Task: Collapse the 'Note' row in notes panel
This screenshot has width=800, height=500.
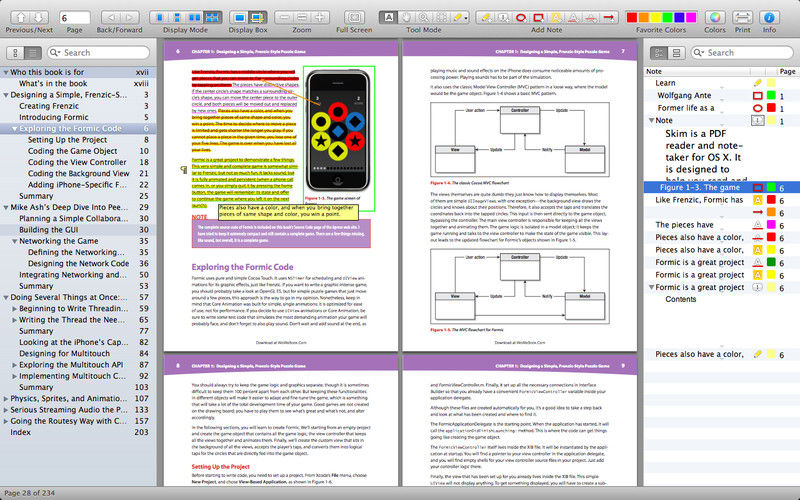Action: 651,121
